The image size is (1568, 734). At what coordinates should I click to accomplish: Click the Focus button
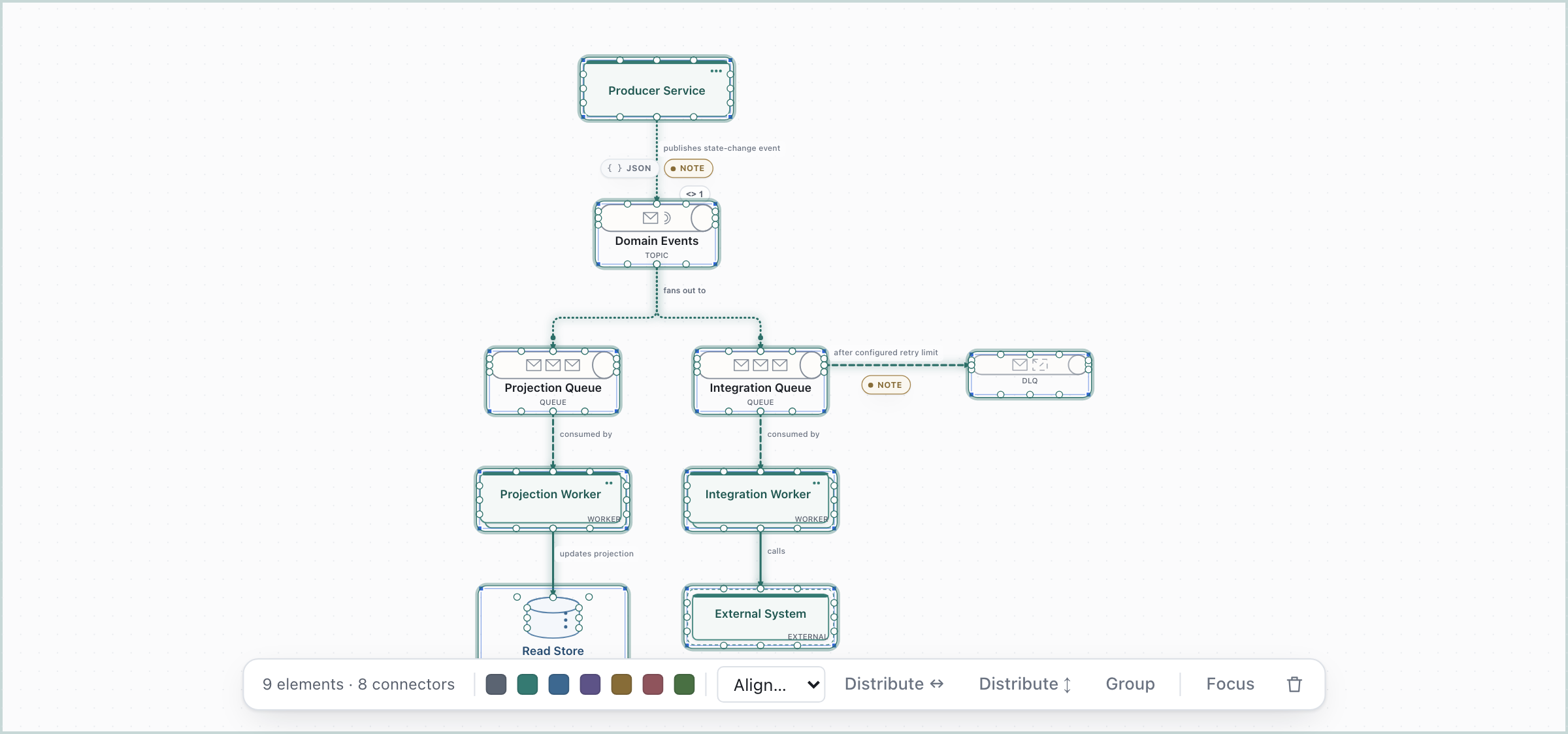click(x=1230, y=684)
